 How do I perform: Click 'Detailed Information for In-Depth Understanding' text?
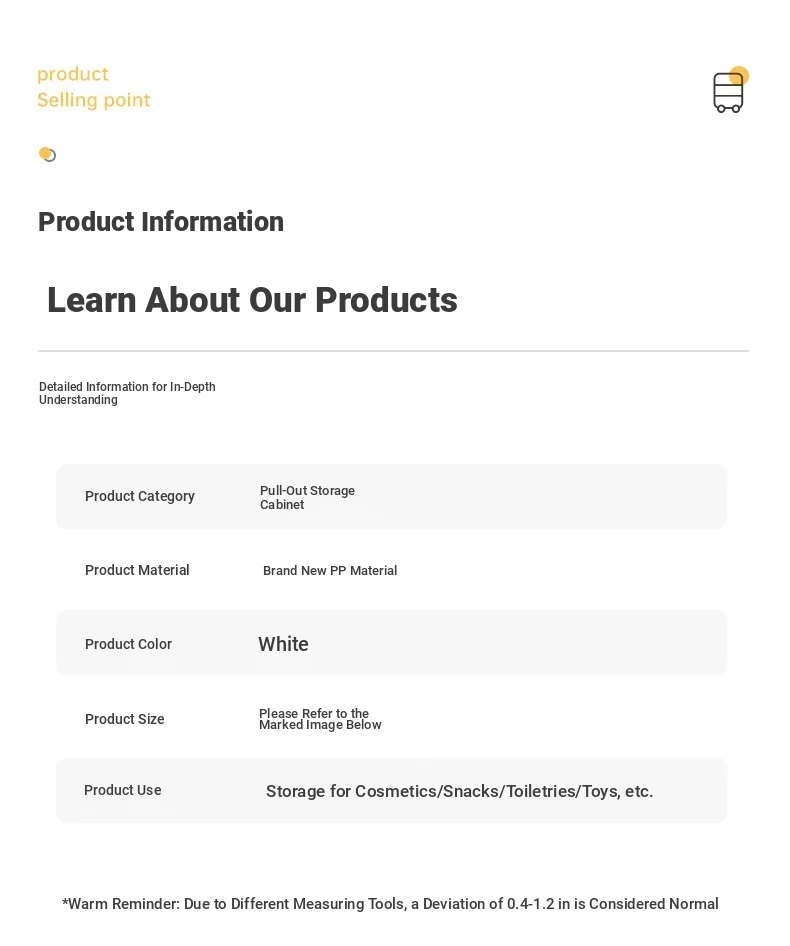tap(127, 393)
